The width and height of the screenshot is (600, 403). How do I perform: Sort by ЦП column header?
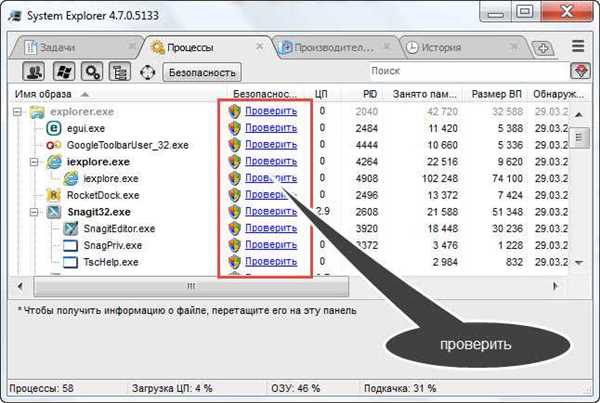[321, 94]
